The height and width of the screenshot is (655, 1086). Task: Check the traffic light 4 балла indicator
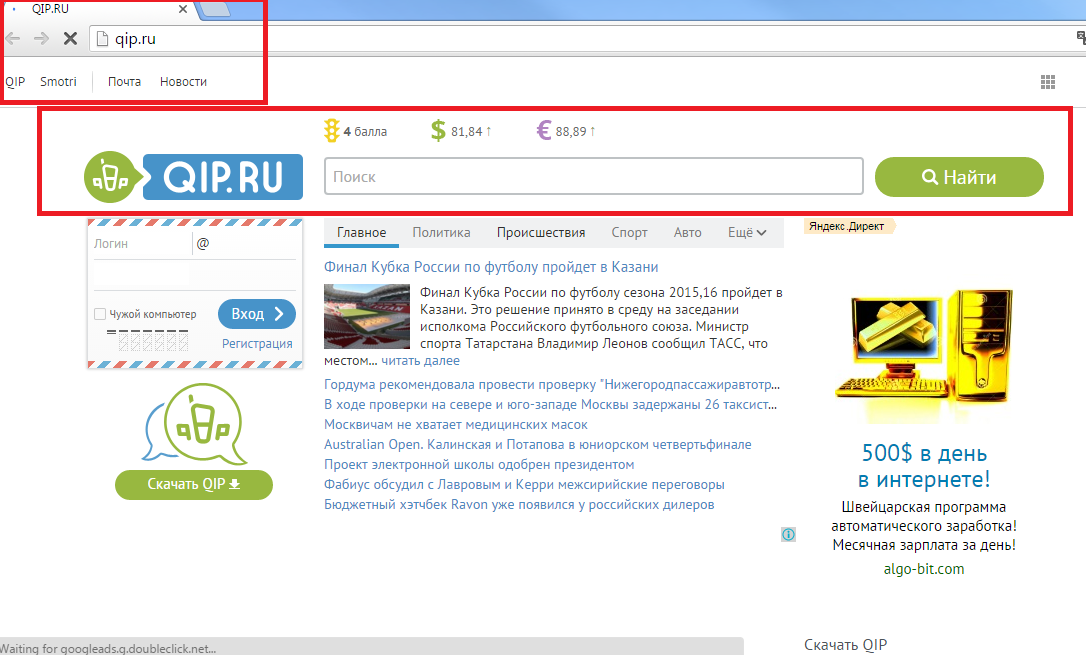pyautogui.click(x=355, y=131)
